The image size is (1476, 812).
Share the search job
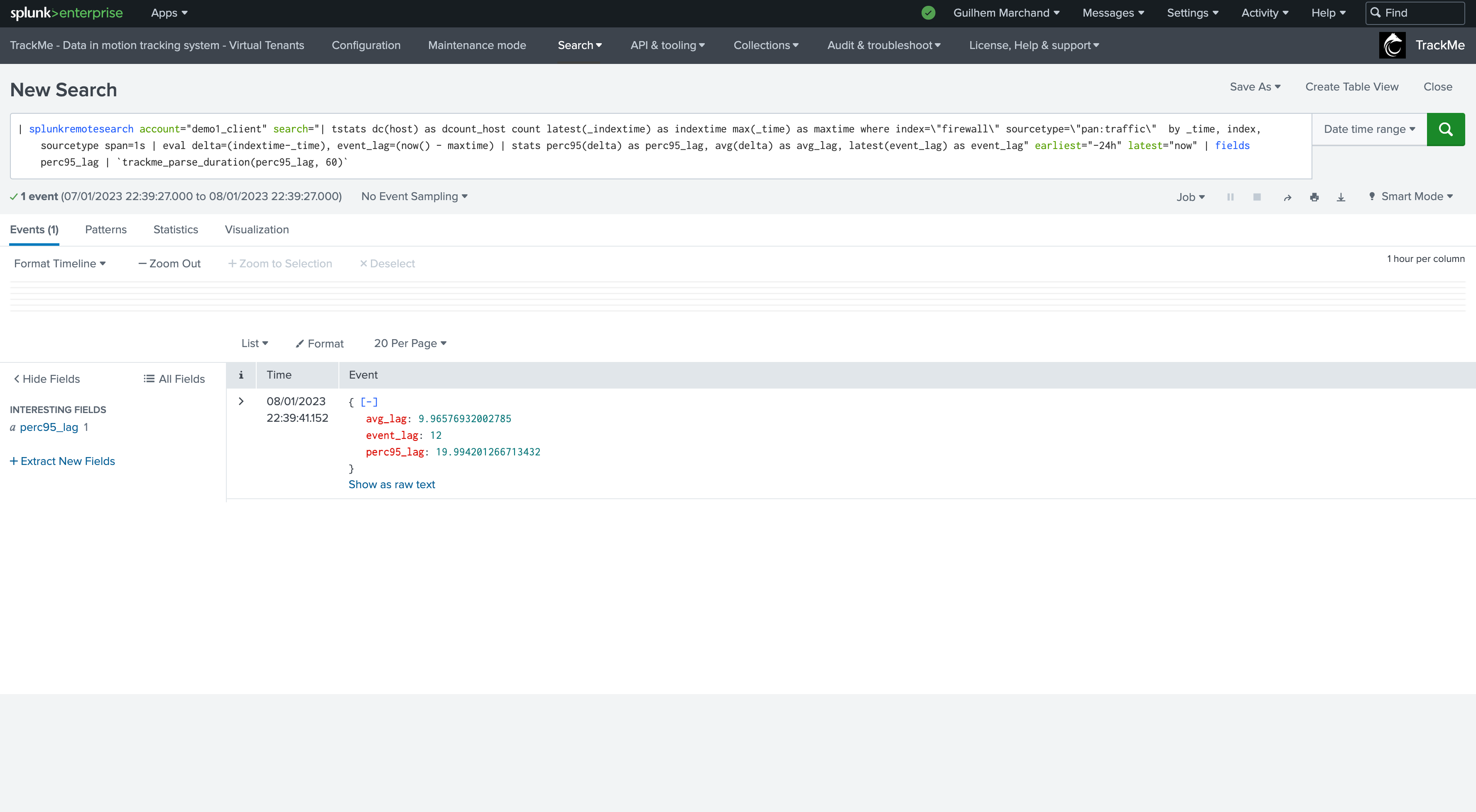click(x=1287, y=197)
